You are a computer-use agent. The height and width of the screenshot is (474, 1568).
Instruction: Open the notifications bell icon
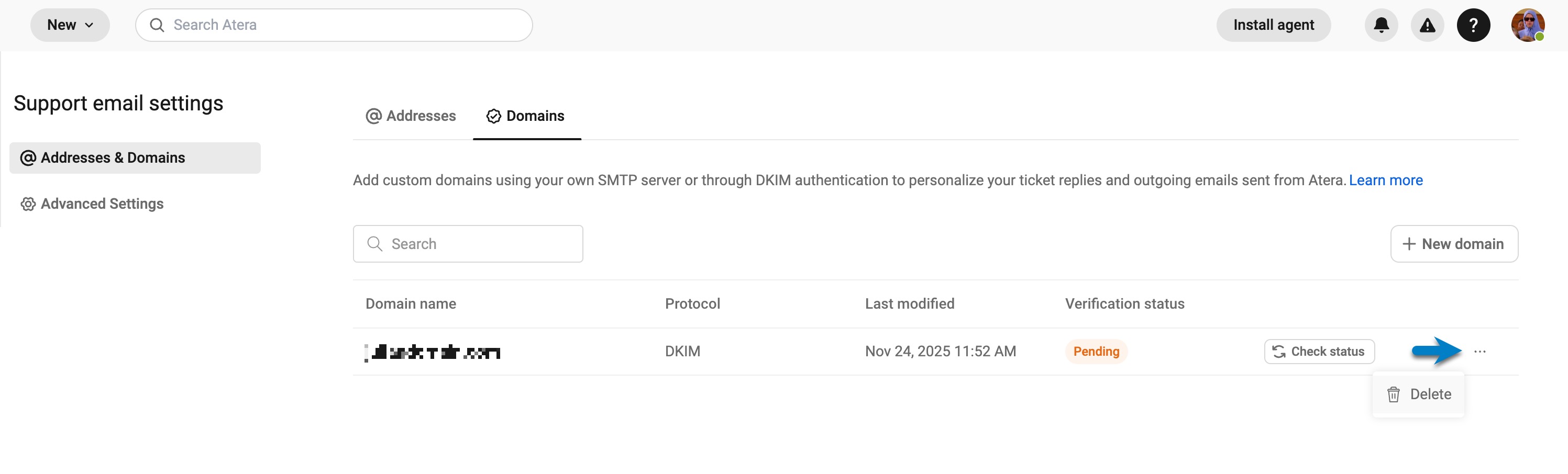(1381, 25)
